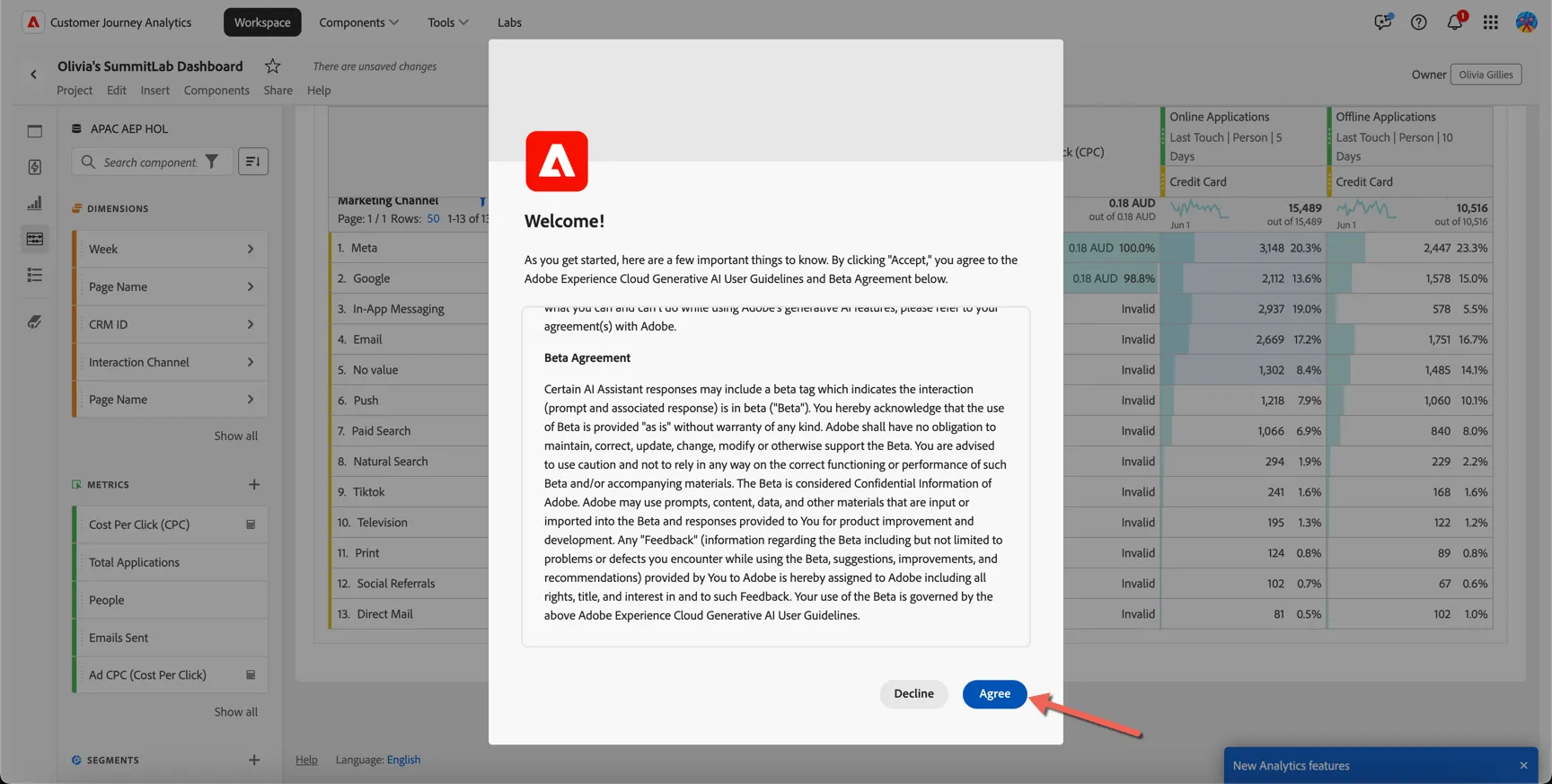The width and height of the screenshot is (1552, 784).
Task: Open the pen tool icon in left rail
Action: point(35,322)
